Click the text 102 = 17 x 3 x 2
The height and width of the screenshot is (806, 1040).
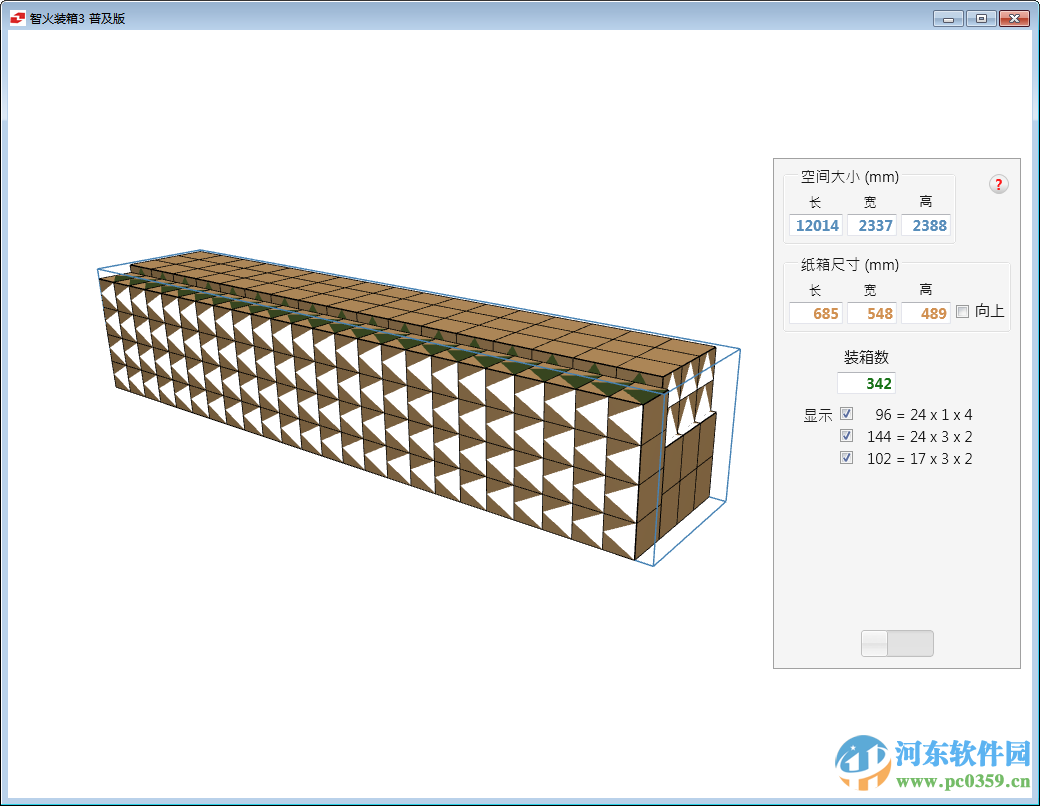click(x=919, y=458)
